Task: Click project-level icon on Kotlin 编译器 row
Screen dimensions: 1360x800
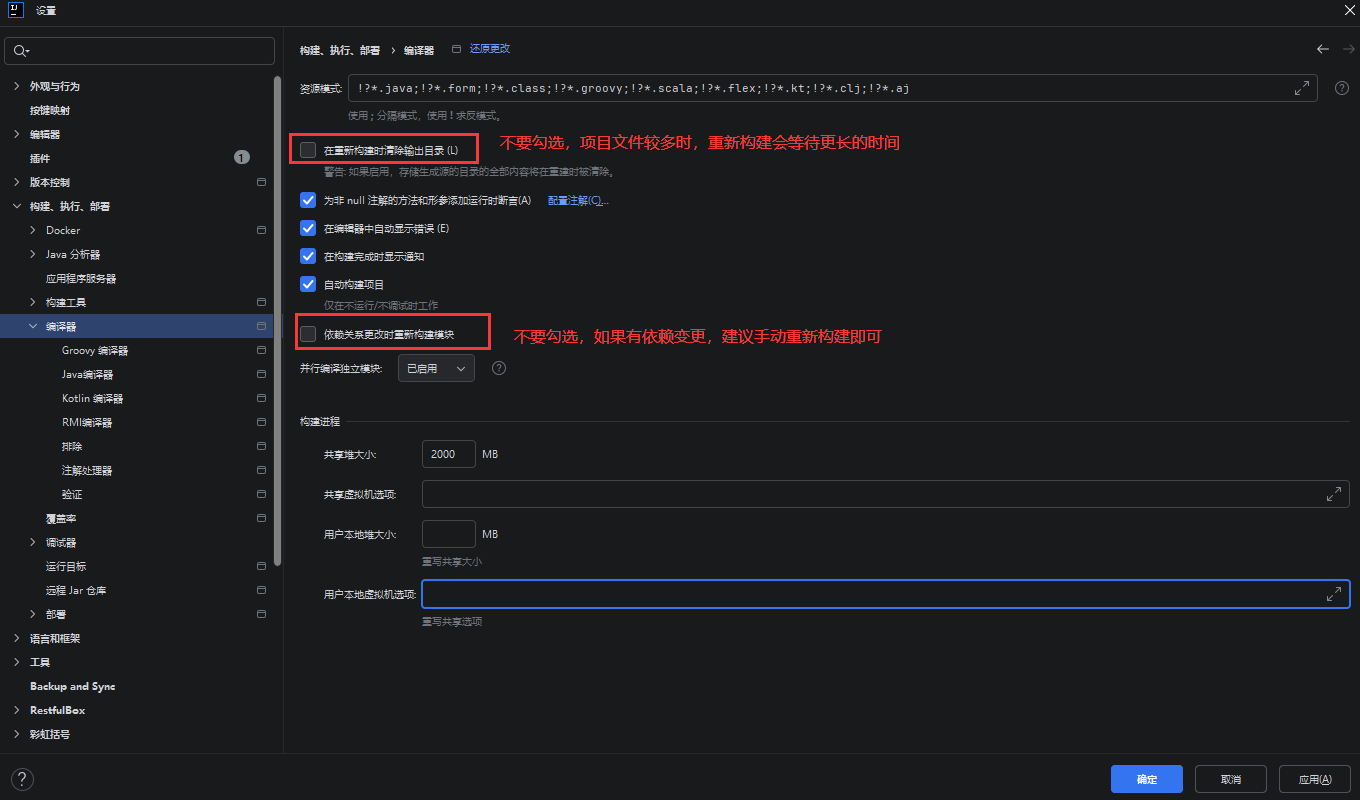Action: [x=261, y=398]
